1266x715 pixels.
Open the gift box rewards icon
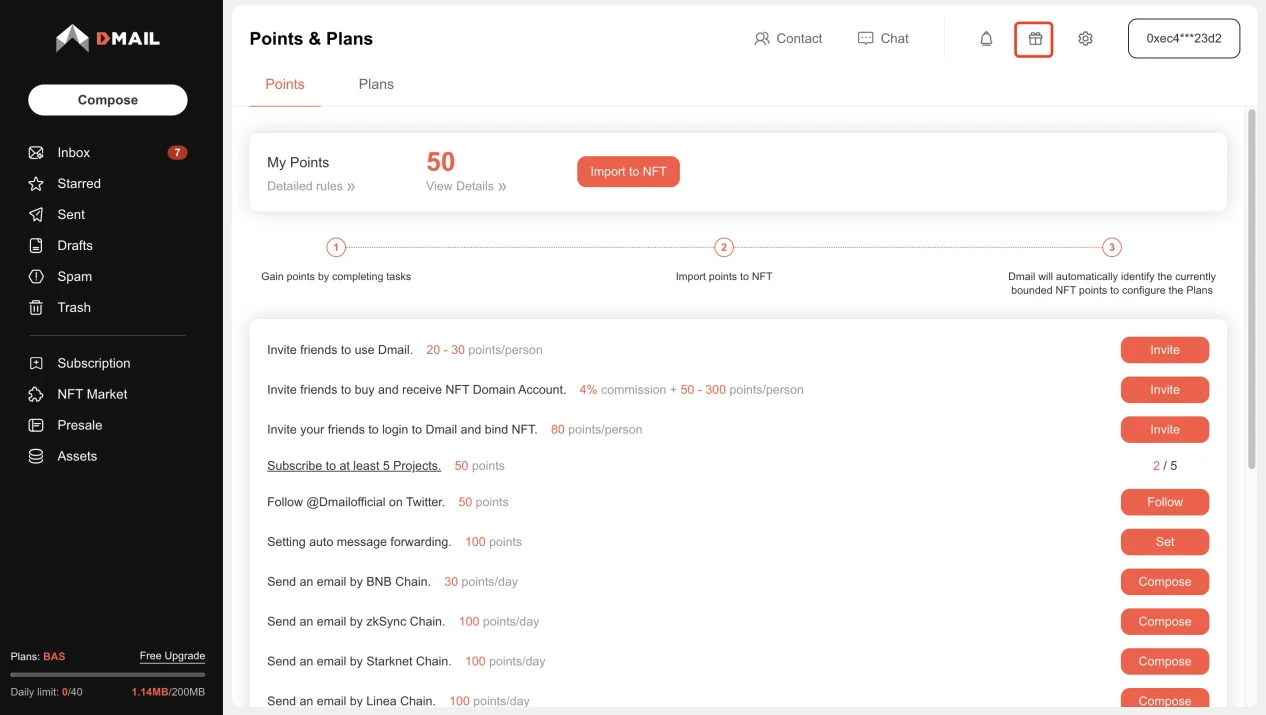1034,39
